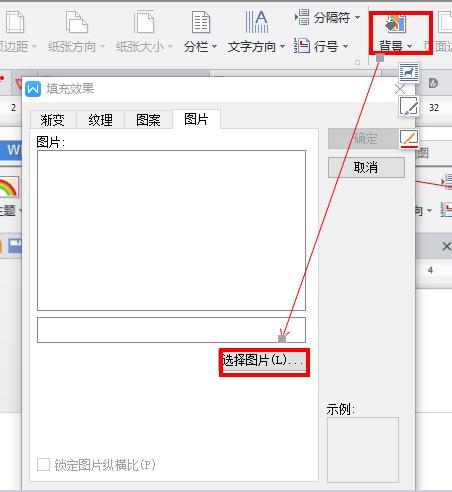The height and width of the screenshot is (492, 452).
Task: Click the picture background option icon
Action: [409, 73]
